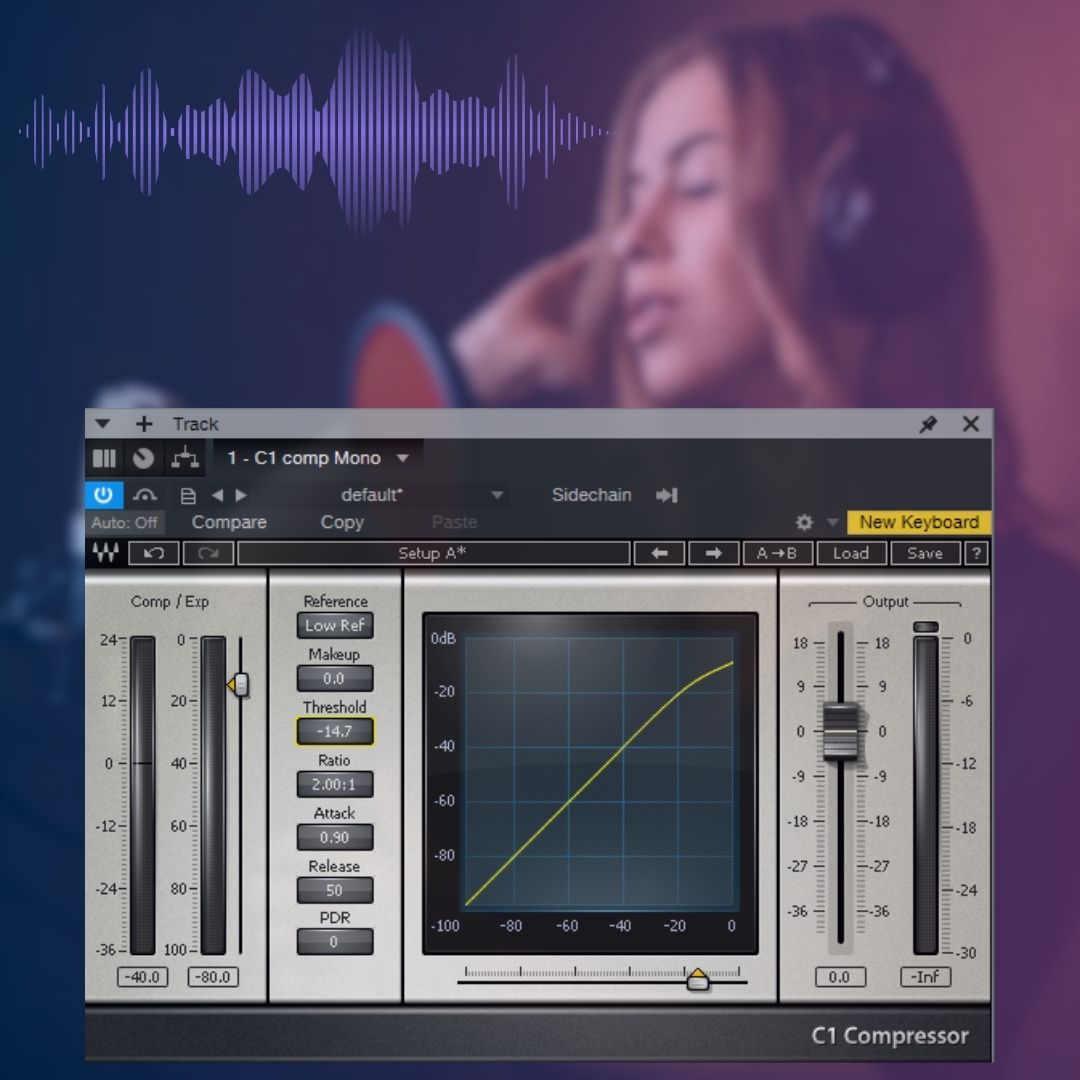Open the Setup A* preset field
1080x1080 pixels.
pyautogui.click(x=433, y=553)
